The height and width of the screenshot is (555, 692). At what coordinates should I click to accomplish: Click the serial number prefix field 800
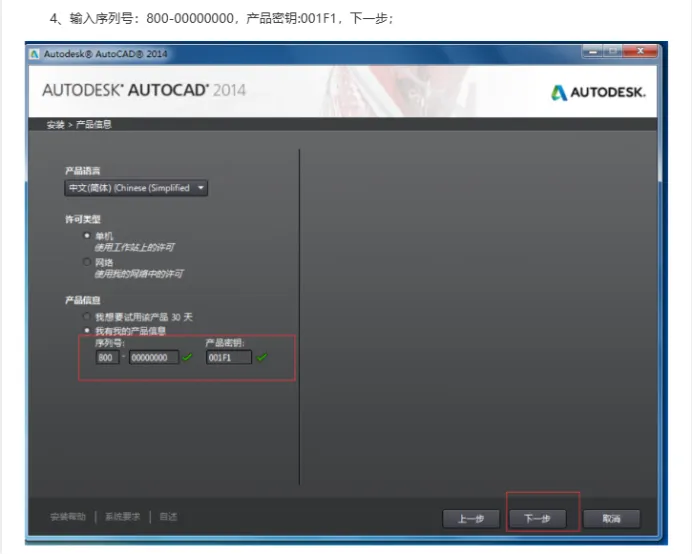click(107, 357)
